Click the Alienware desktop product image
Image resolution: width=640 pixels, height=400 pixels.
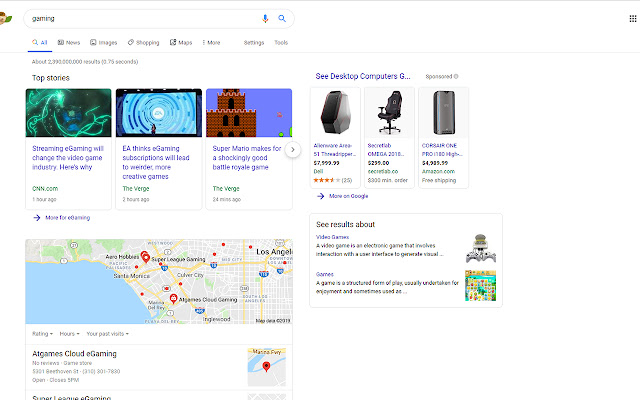point(335,113)
